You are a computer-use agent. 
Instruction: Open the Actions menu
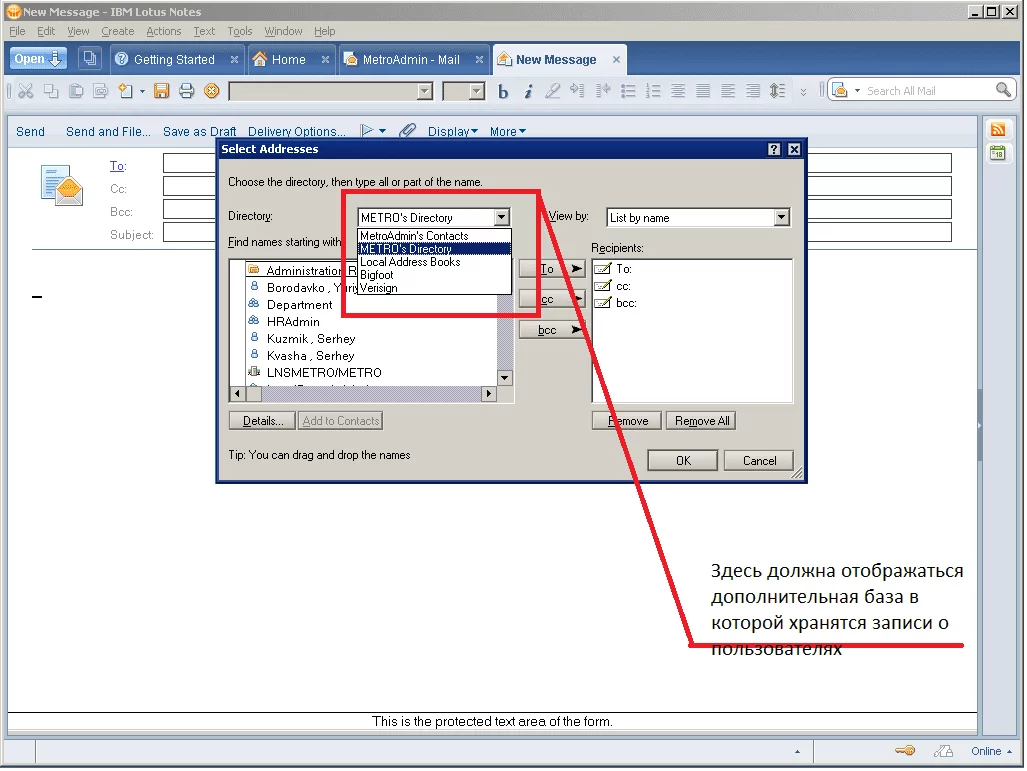[164, 31]
